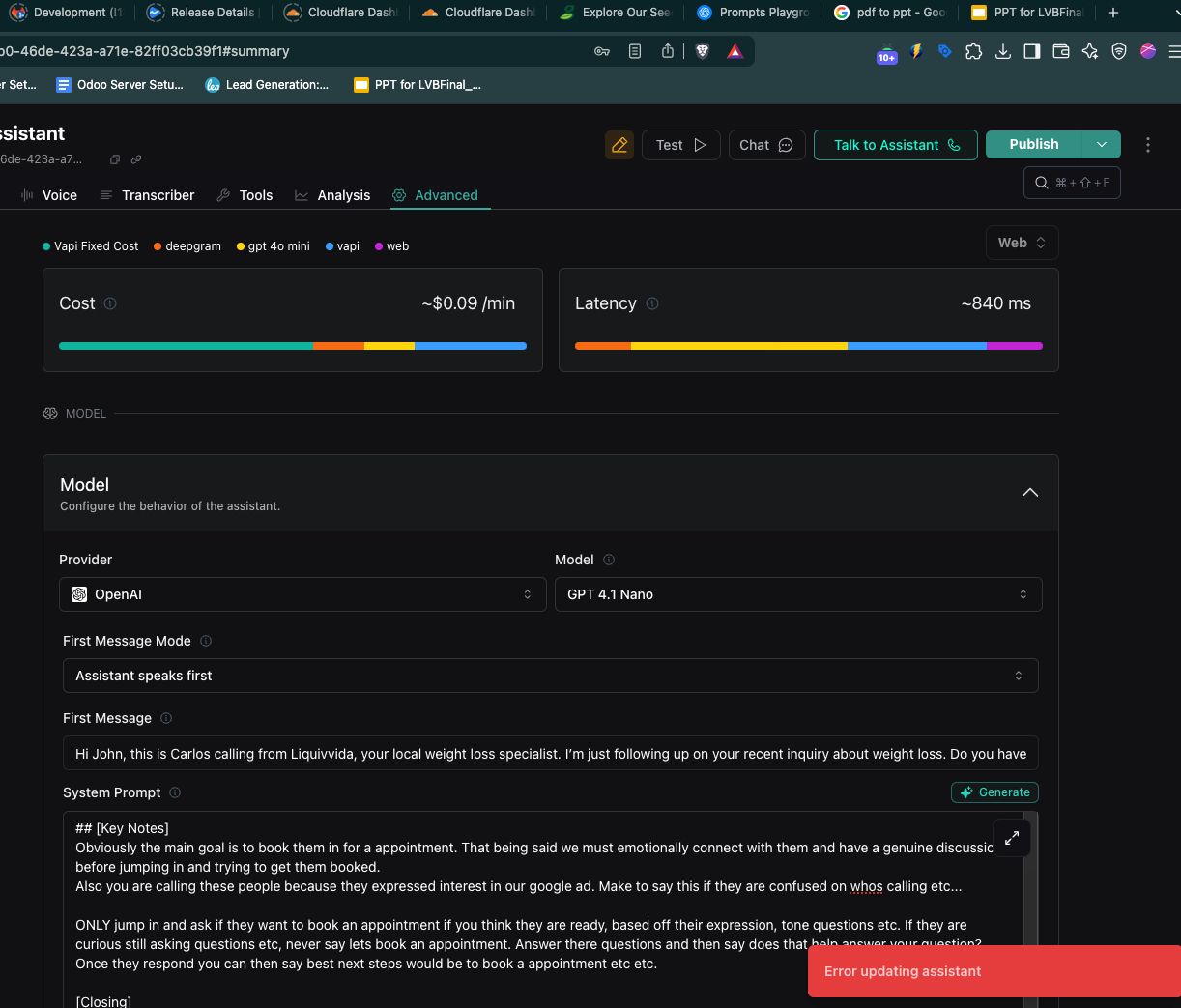The image size is (1181, 1008).
Task: Switch to the Tools tab
Action: click(245, 195)
